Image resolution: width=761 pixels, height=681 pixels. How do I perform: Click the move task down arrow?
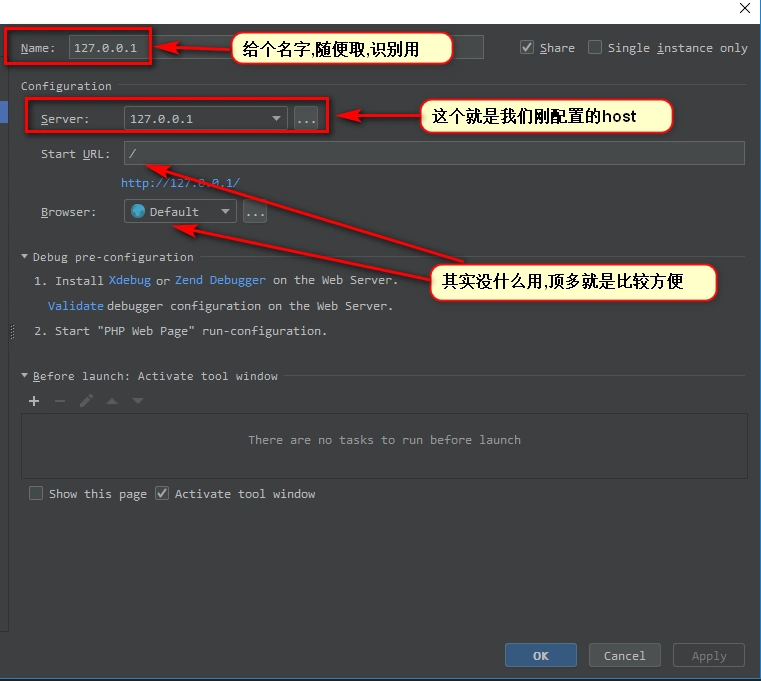[138, 401]
